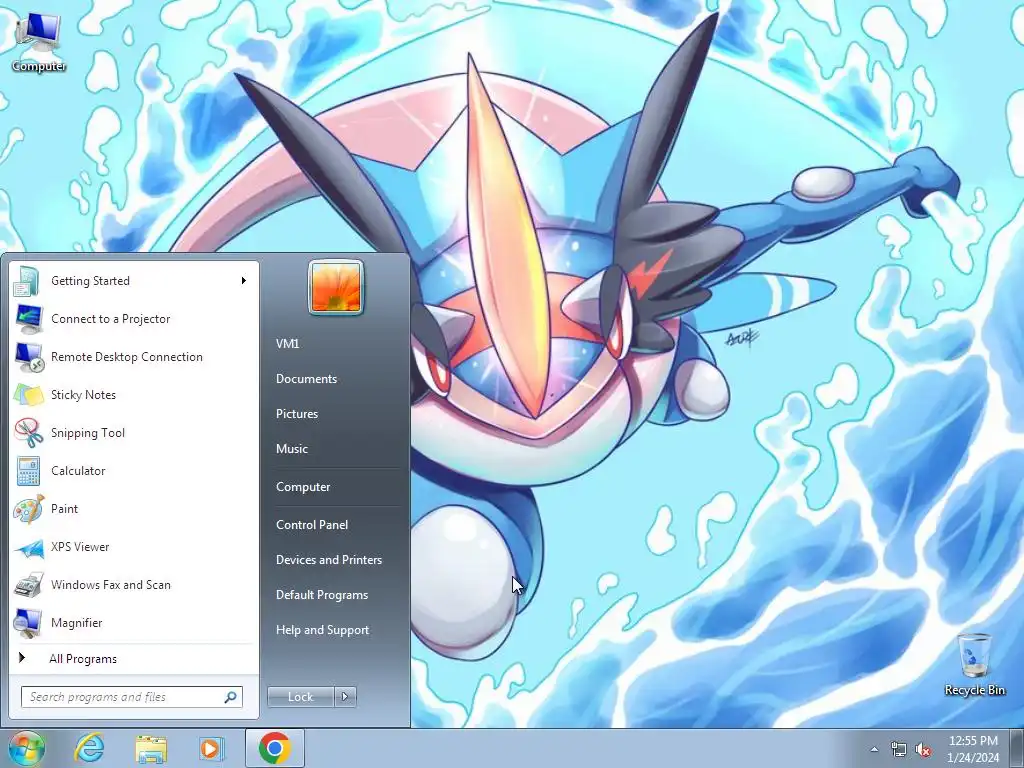Click the "Remote Desktop Connection" label
This screenshot has height=768, width=1024.
click(x=127, y=357)
